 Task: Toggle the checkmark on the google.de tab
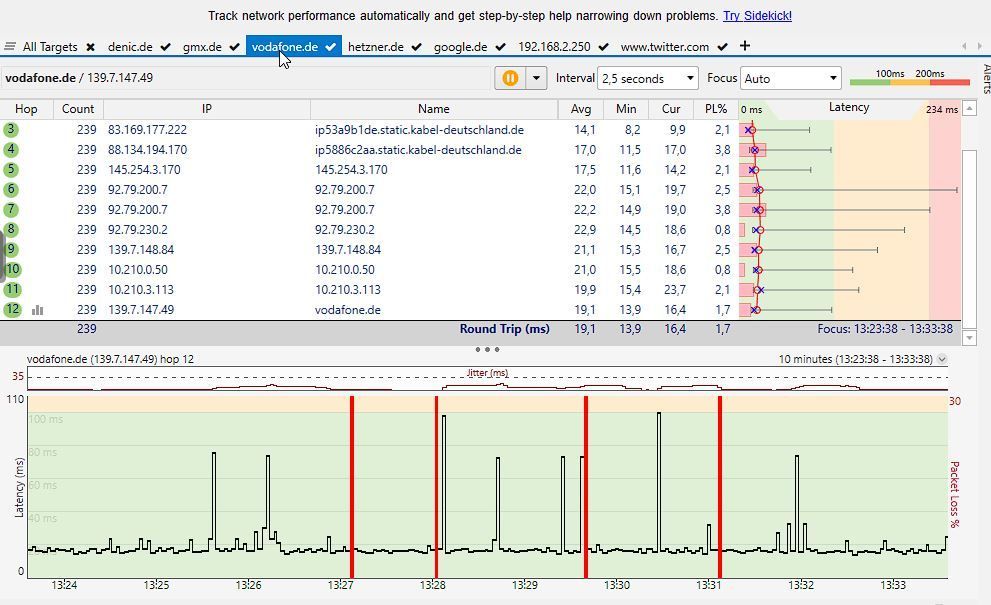point(499,47)
